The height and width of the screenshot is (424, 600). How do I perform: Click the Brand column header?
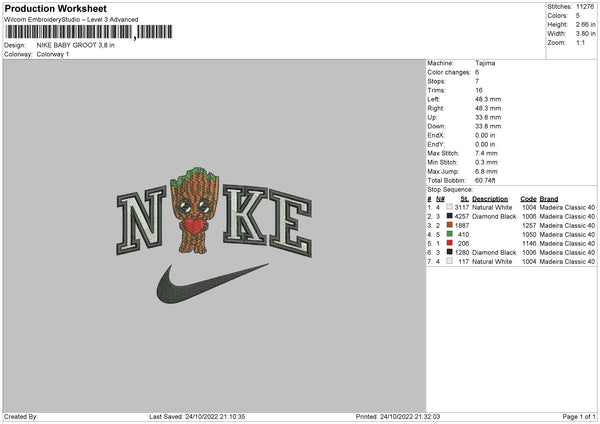tap(549, 199)
